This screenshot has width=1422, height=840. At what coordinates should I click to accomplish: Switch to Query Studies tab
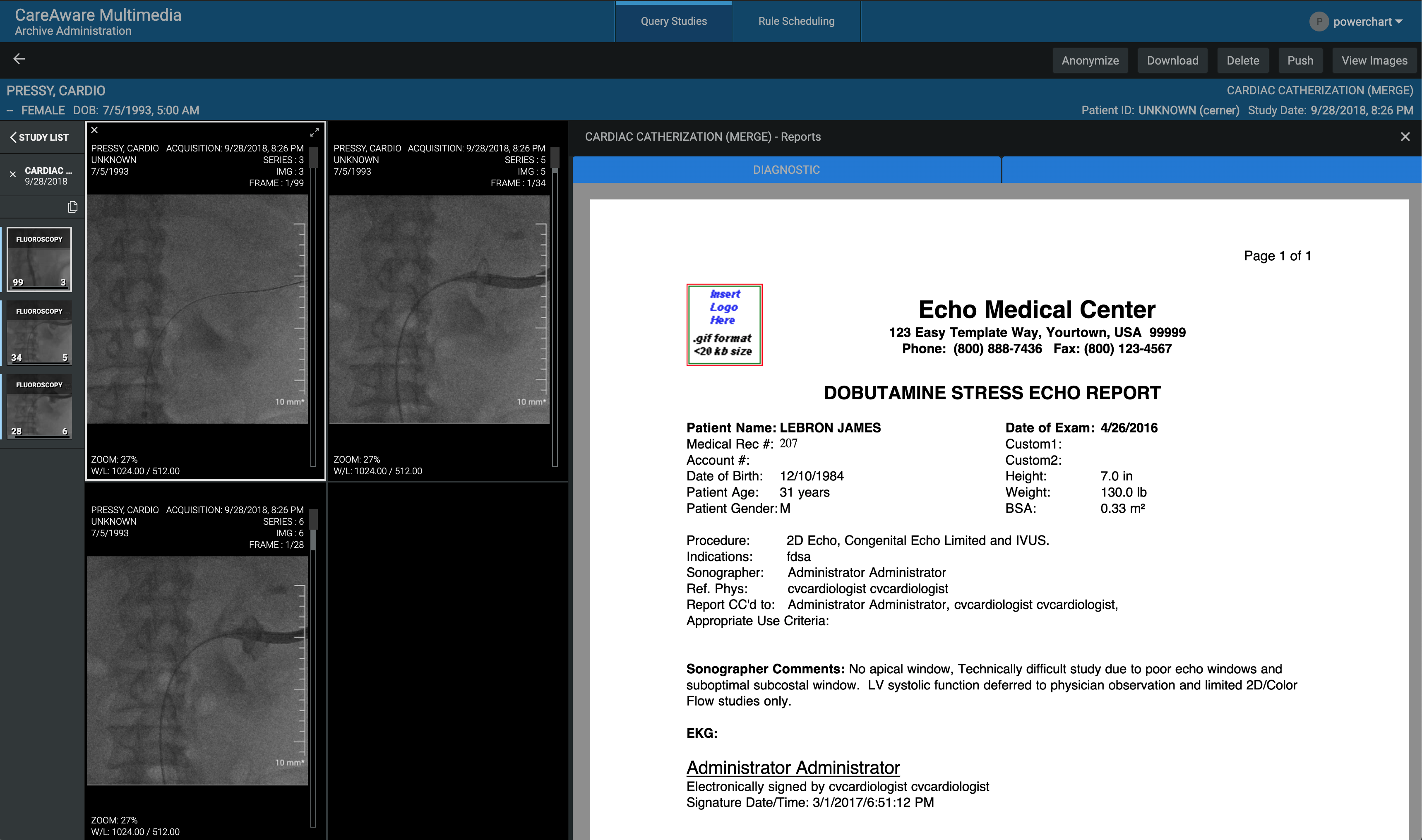[674, 21]
